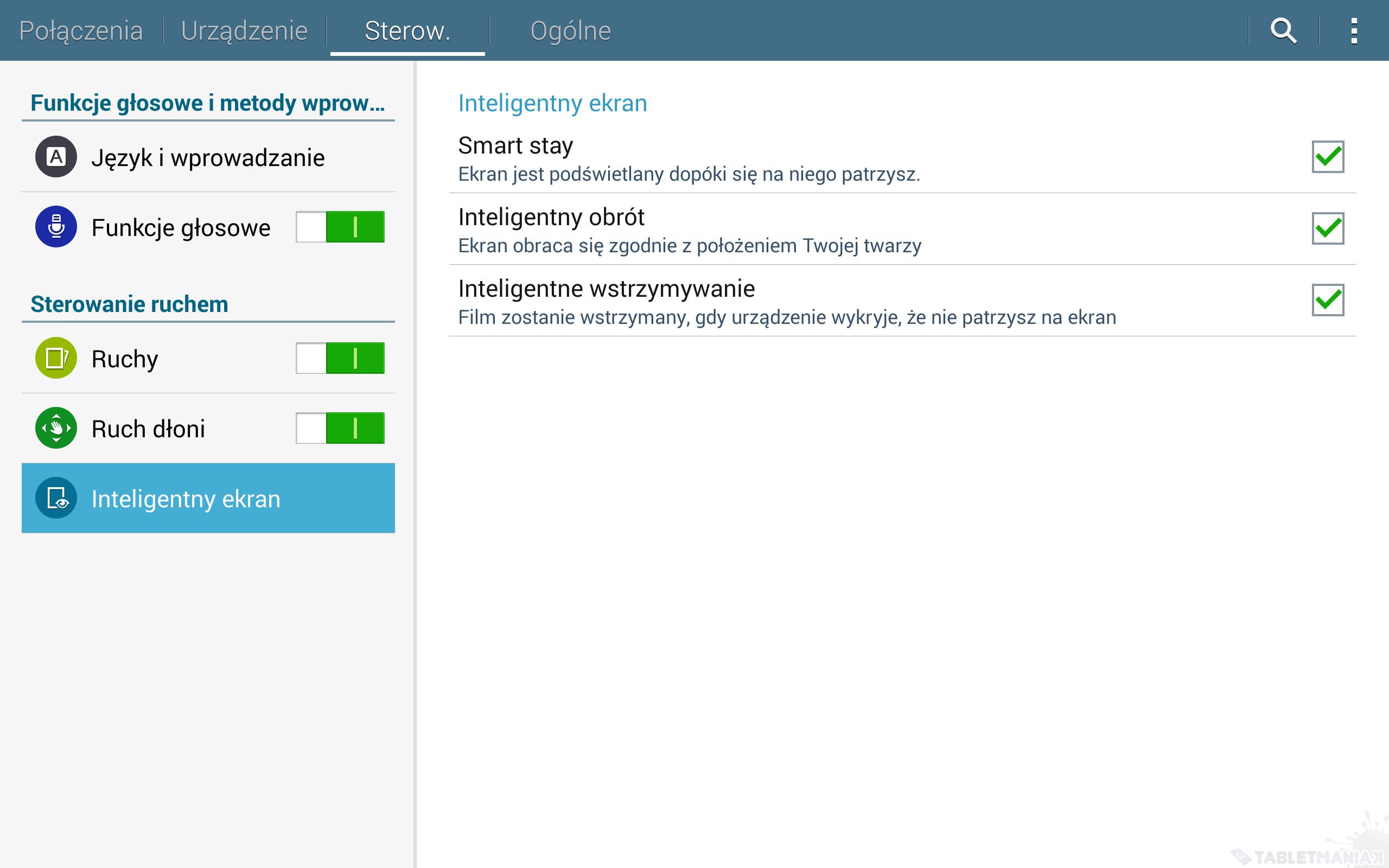Click the Ruch dłoni hand icon
This screenshot has width=1389, height=868.
tap(56, 428)
